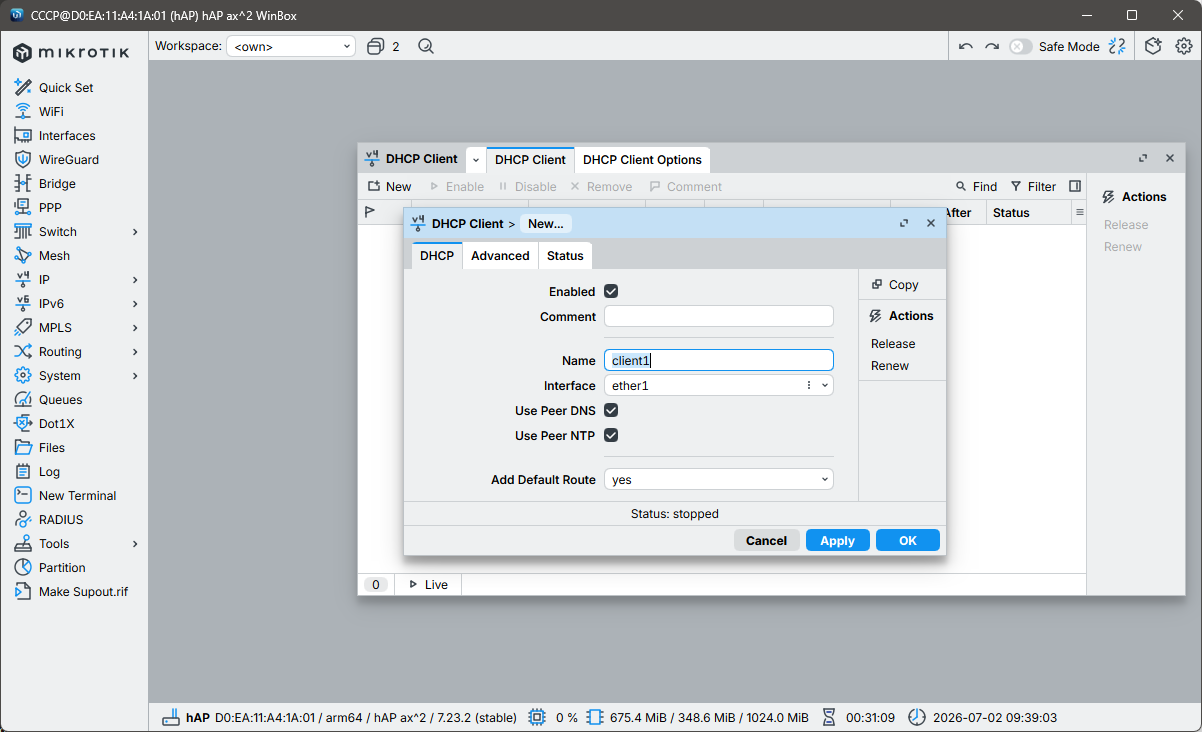The image size is (1202, 732).
Task: Uncheck Use Peer NTP
Action: coord(611,435)
